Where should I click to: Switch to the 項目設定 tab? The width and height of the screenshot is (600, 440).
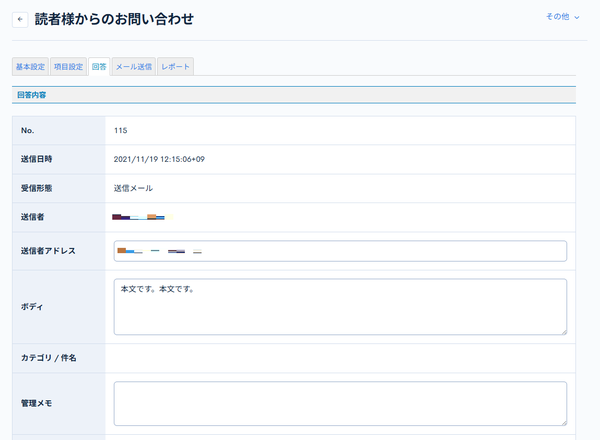pos(68,67)
